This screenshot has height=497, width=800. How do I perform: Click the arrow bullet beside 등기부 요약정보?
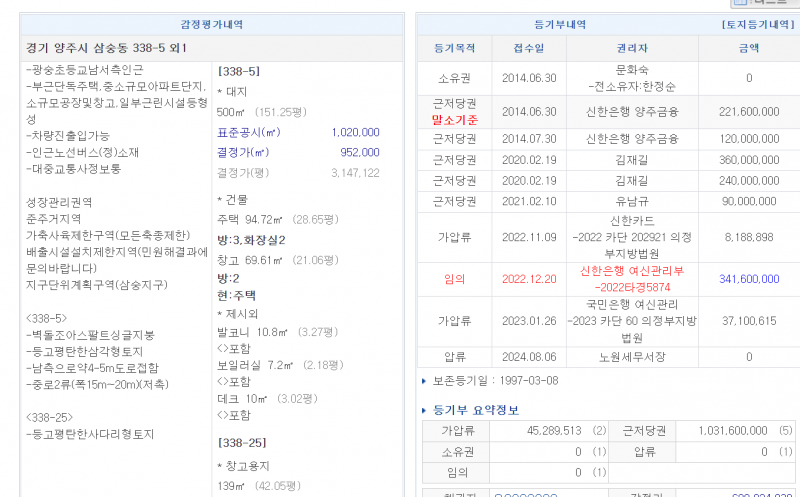425,411
